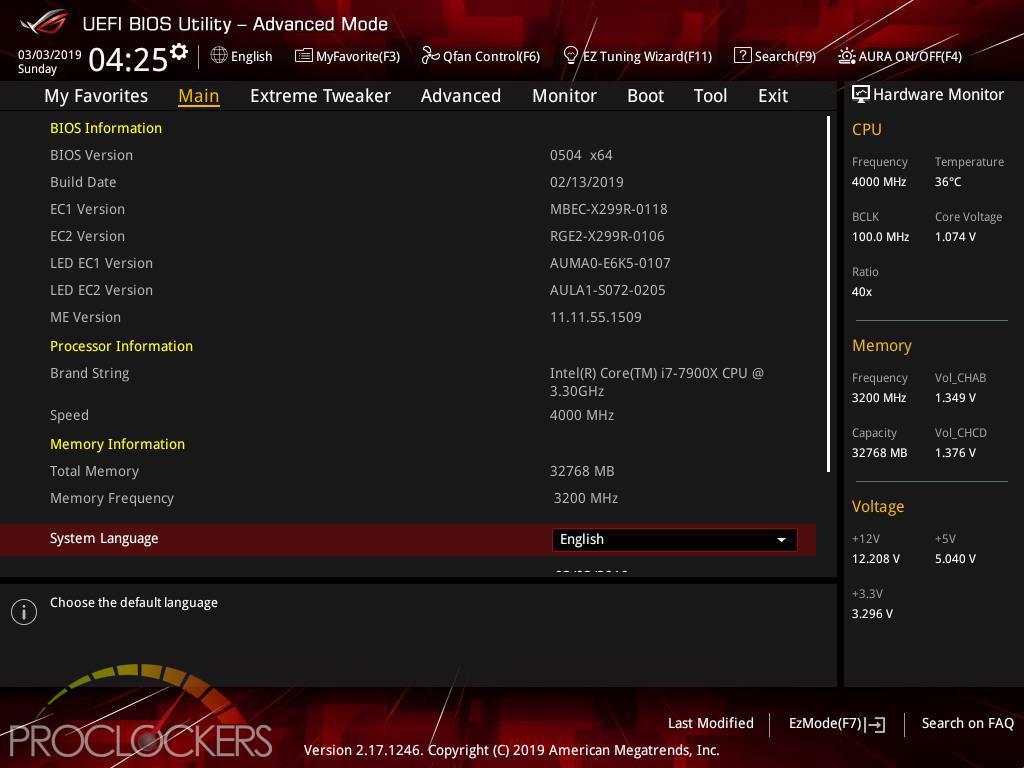The image size is (1024, 768).
Task: Click the vertical scrollbar of the Main list
Action: point(828,294)
